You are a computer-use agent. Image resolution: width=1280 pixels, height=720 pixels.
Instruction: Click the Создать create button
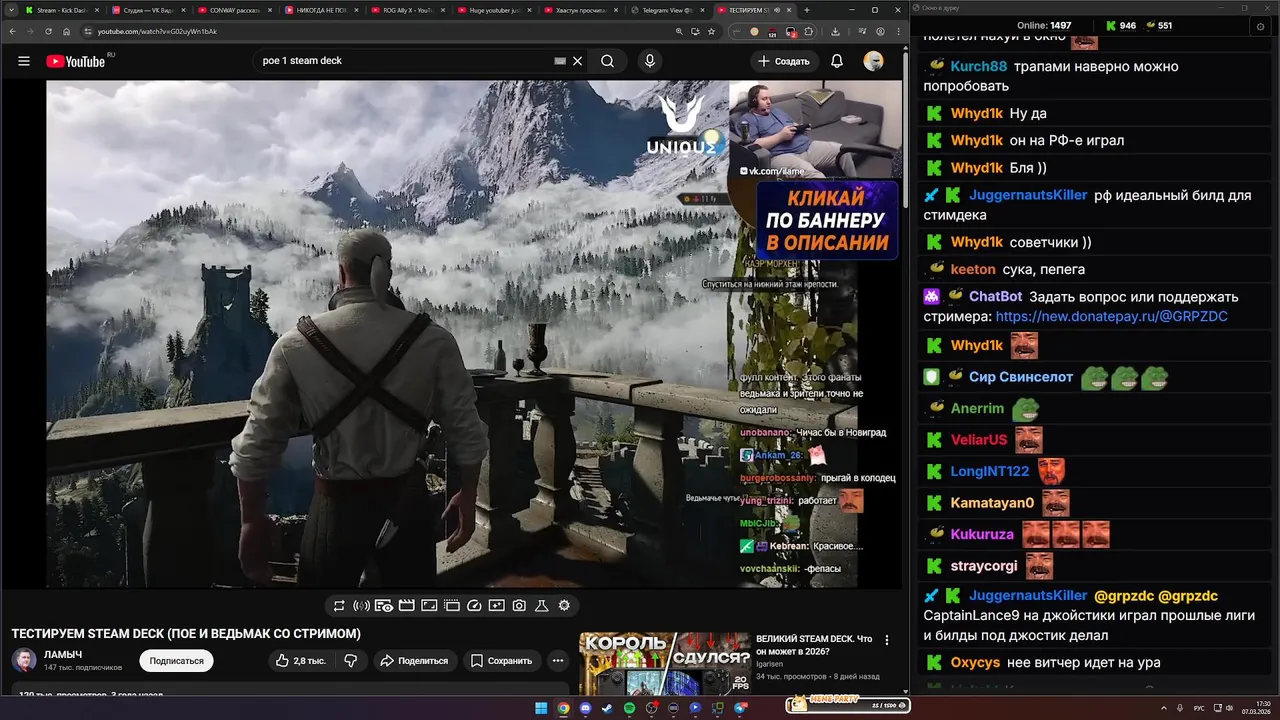pyautogui.click(x=783, y=61)
